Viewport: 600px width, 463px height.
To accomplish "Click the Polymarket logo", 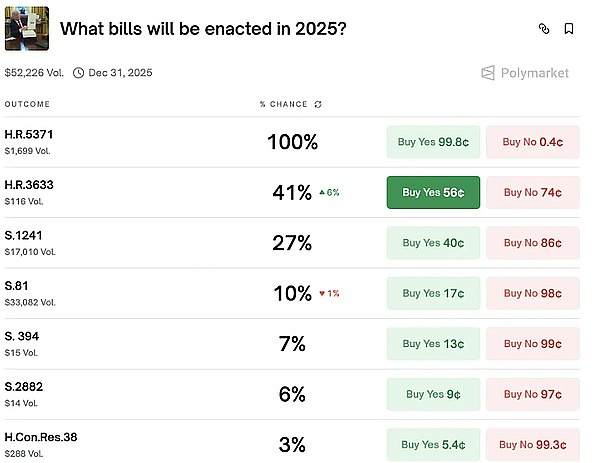I will point(525,73).
